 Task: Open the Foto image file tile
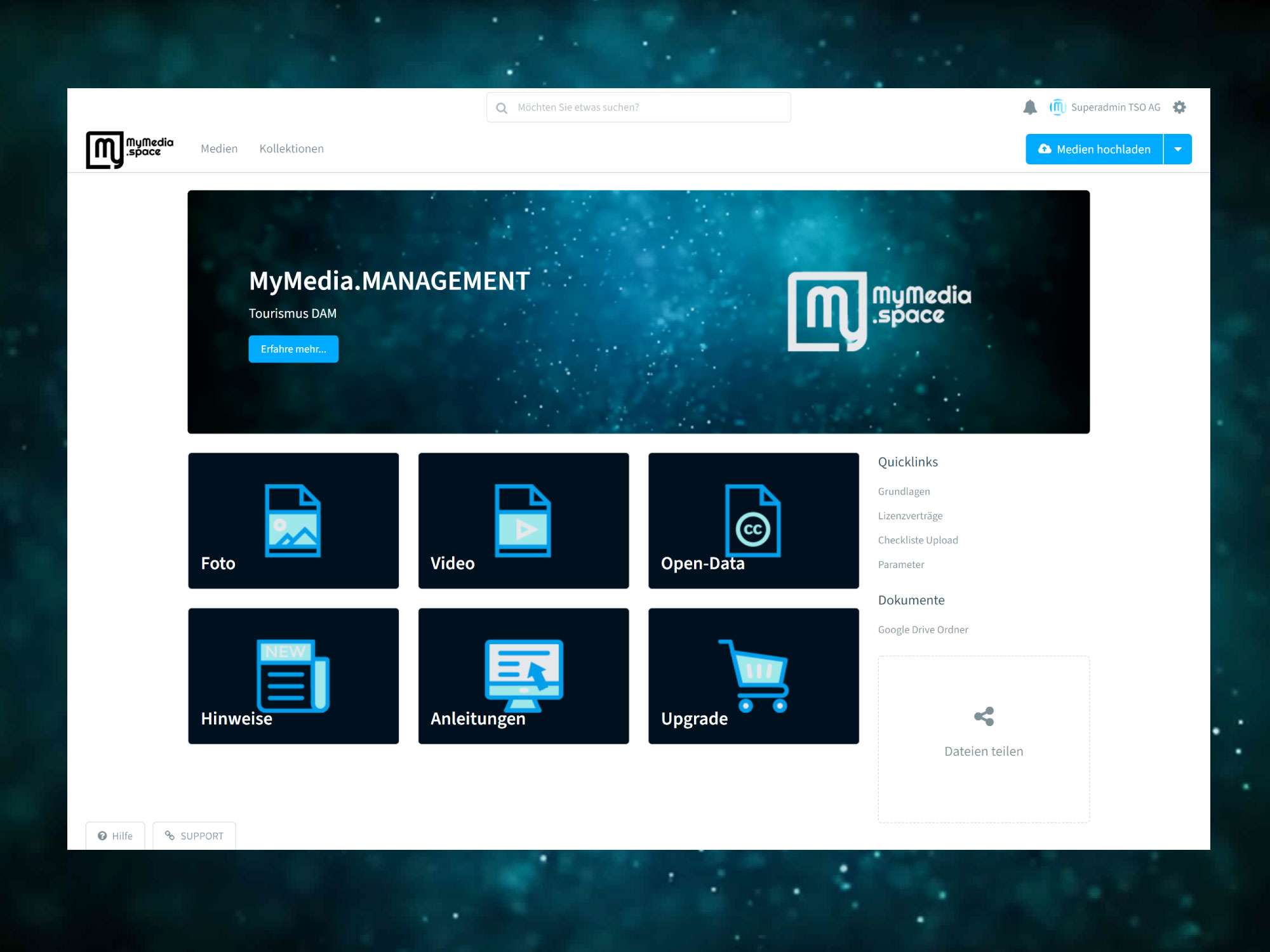coord(293,520)
